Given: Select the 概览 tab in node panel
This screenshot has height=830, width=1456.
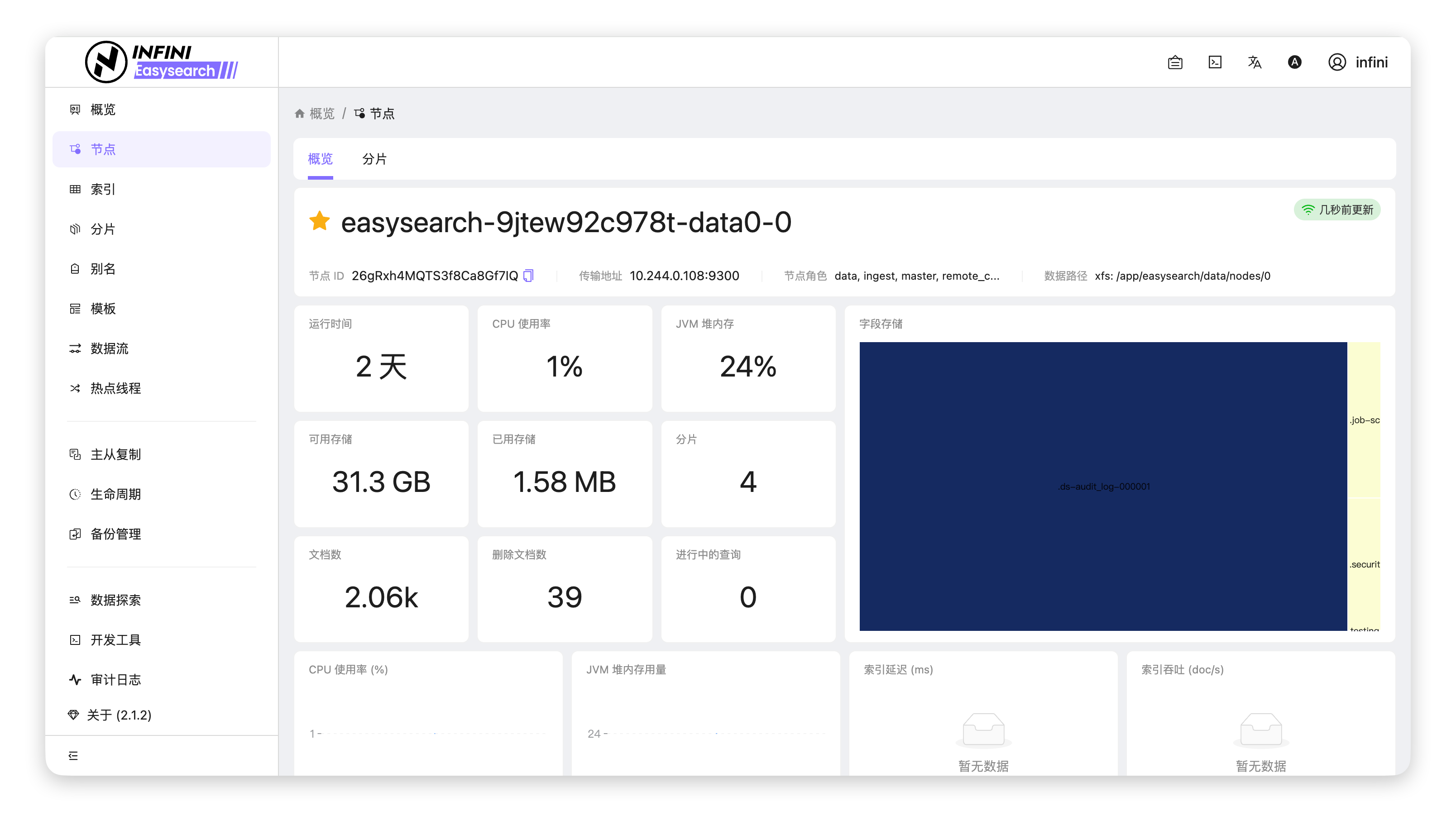Looking at the screenshot, I should [x=320, y=159].
